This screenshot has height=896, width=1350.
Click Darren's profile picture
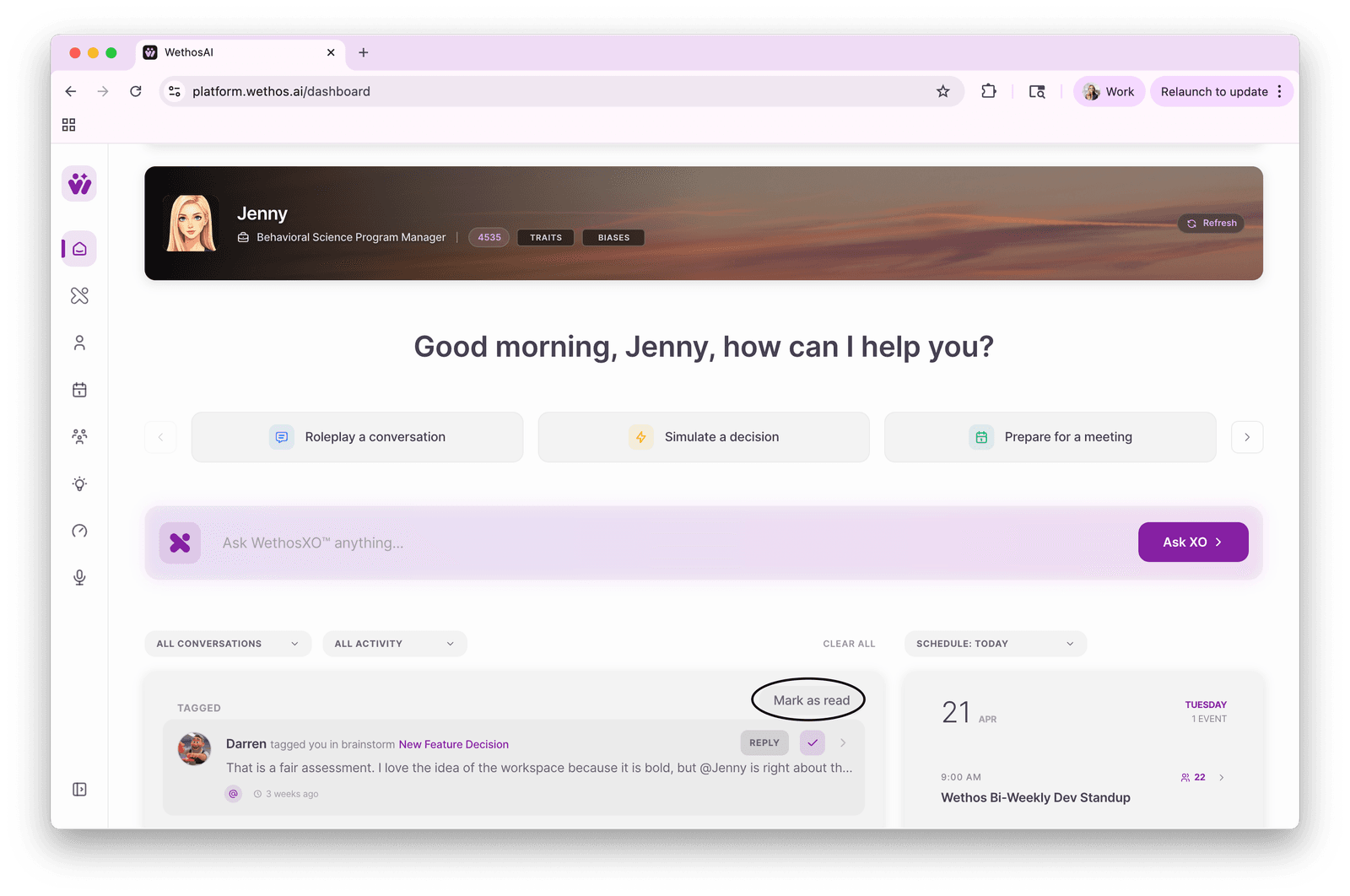pos(195,748)
